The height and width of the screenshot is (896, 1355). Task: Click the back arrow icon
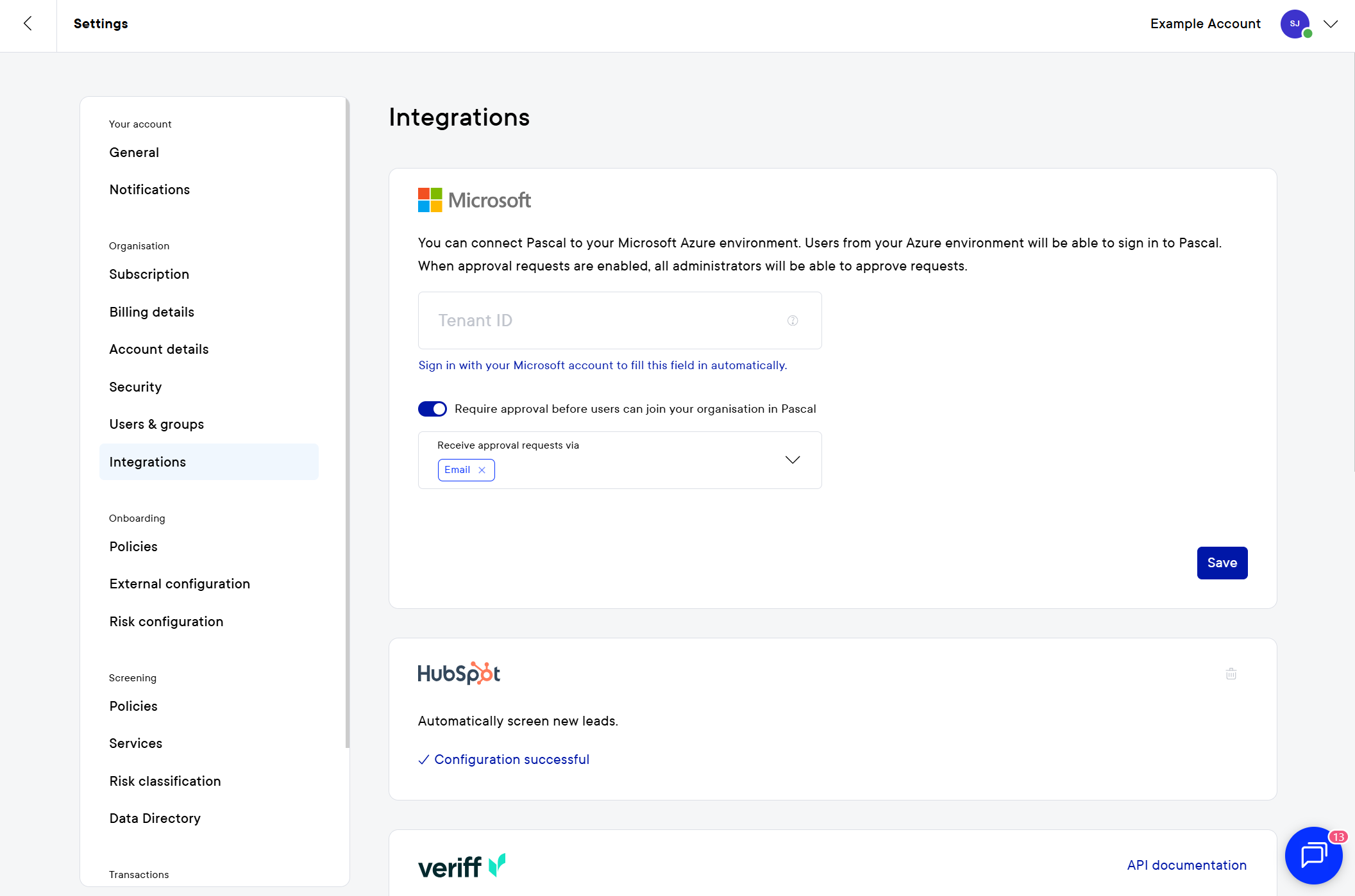click(28, 24)
